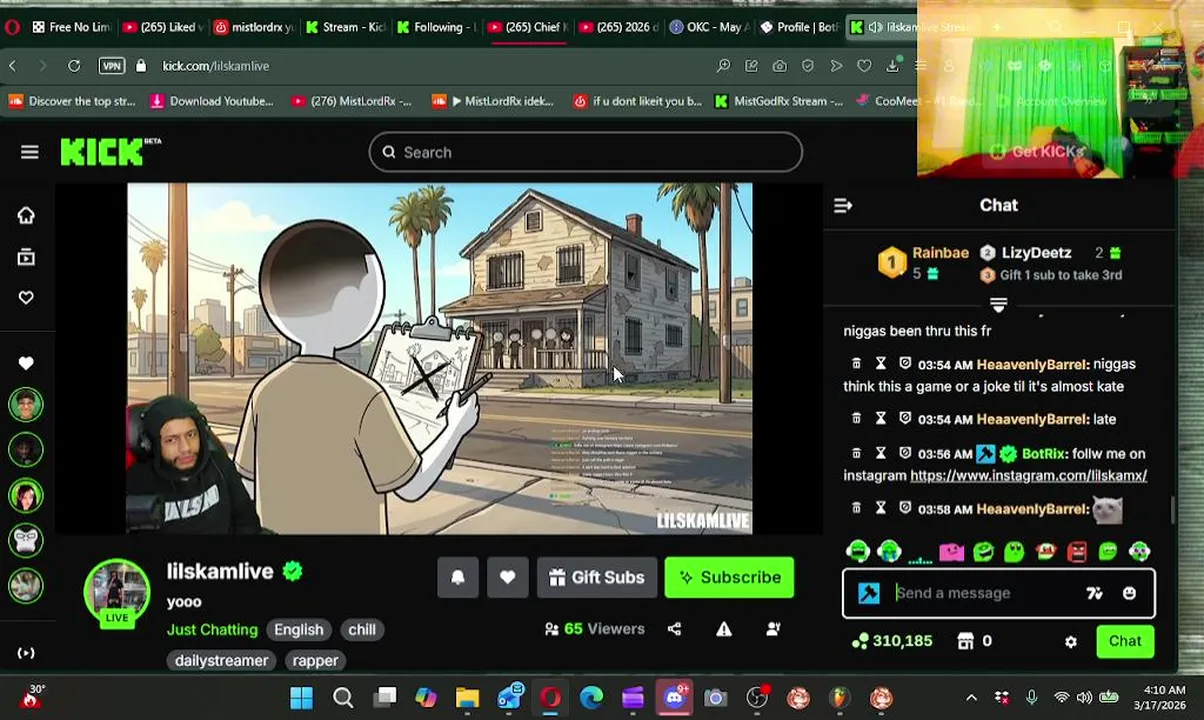Open the instagram.com/lilskamx link

1028,475
